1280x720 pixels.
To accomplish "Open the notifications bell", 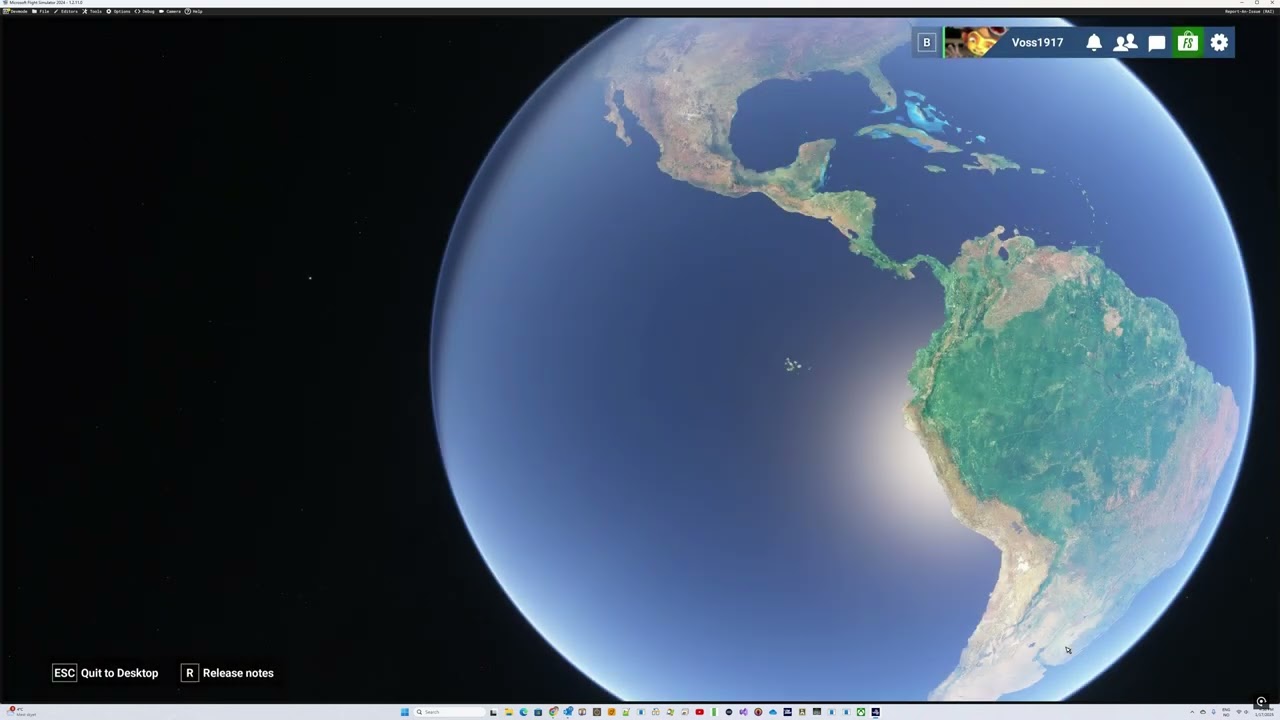I will 1094,43.
